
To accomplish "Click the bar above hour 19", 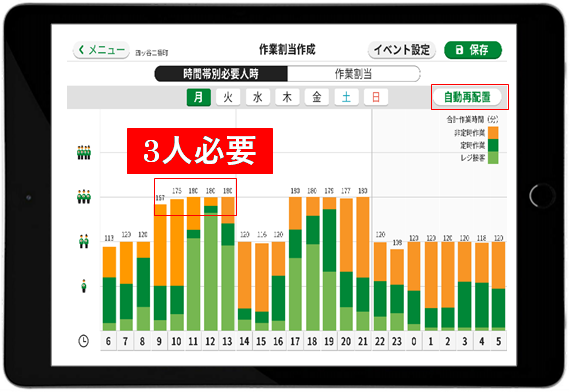I will point(329,264).
